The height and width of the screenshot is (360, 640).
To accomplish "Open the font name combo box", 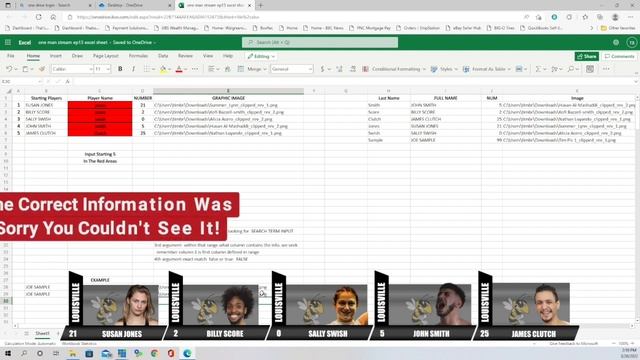I will click(x=72, y=69).
